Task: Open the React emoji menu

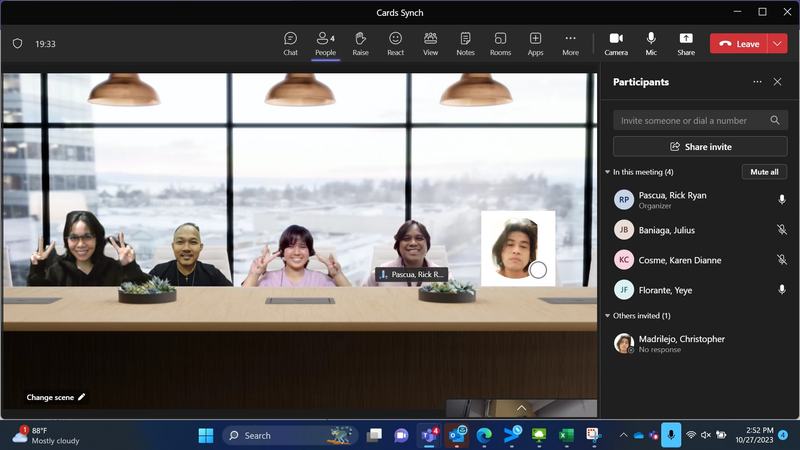Action: pos(395,43)
